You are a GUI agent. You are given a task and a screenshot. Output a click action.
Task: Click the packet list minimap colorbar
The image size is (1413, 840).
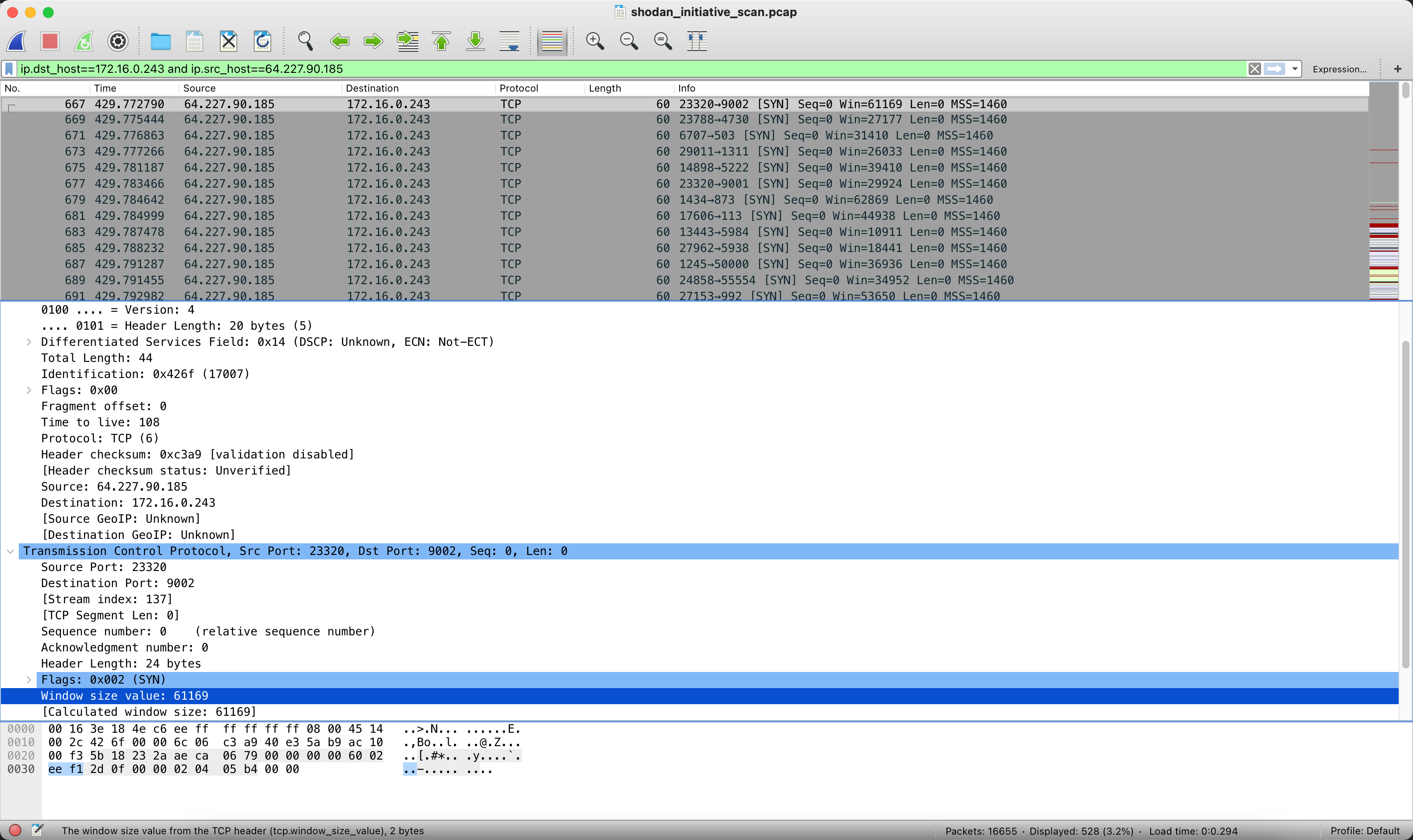[x=1384, y=191]
